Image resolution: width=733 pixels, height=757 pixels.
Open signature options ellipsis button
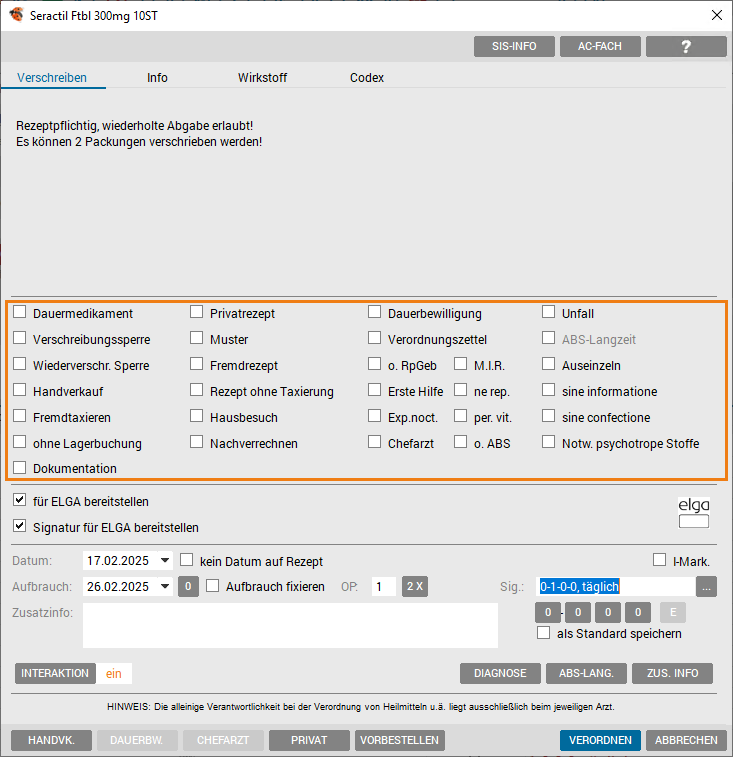click(x=706, y=587)
